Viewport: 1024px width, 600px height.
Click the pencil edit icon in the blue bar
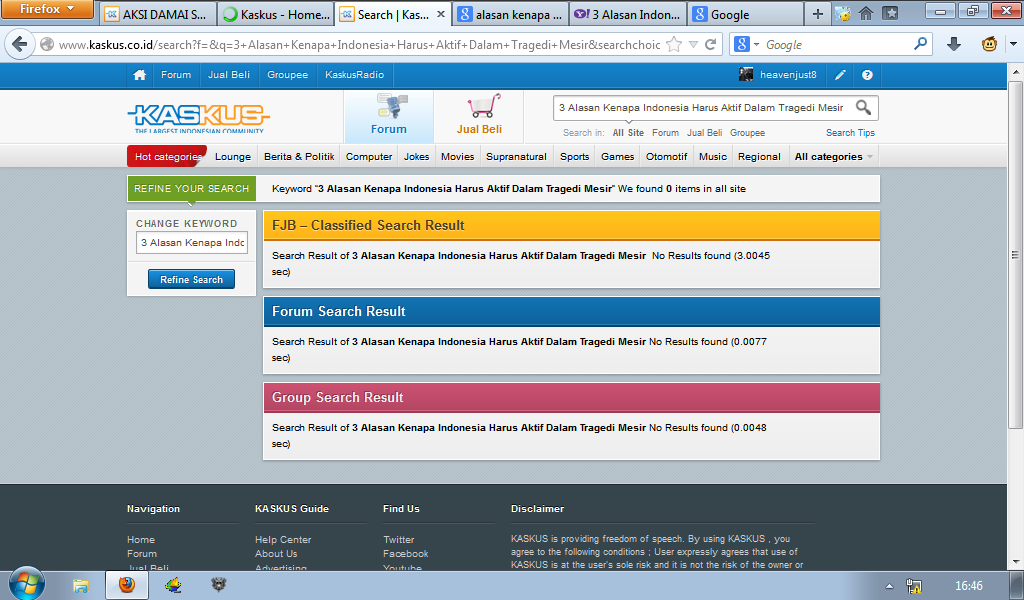[840, 75]
